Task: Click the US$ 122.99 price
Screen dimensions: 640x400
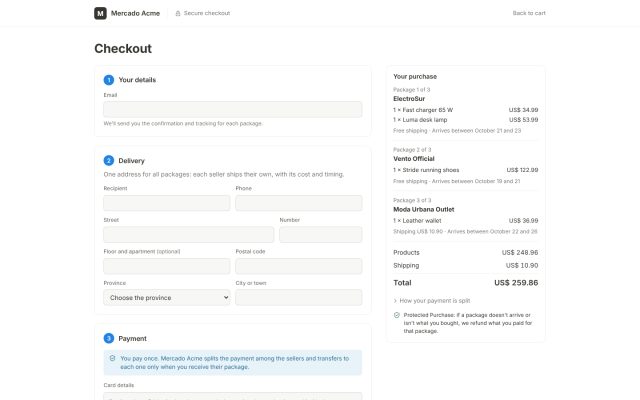Action: tap(522, 170)
